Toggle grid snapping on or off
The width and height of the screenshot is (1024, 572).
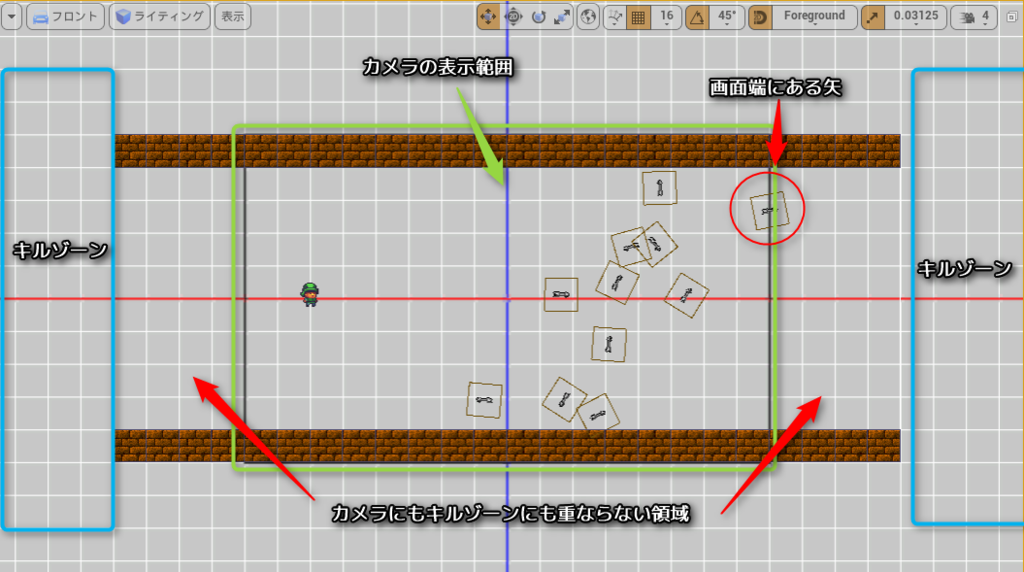(638, 16)
